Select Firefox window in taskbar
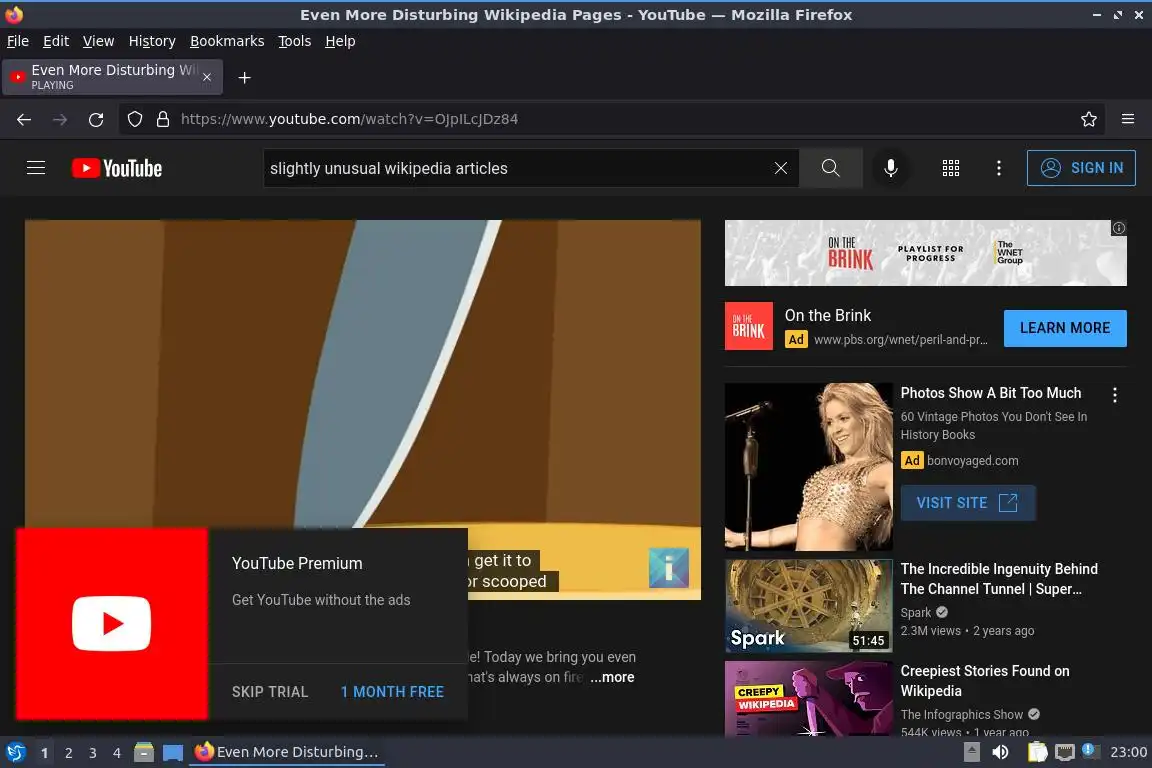1152x768 pixels. (x=287, y=752)
